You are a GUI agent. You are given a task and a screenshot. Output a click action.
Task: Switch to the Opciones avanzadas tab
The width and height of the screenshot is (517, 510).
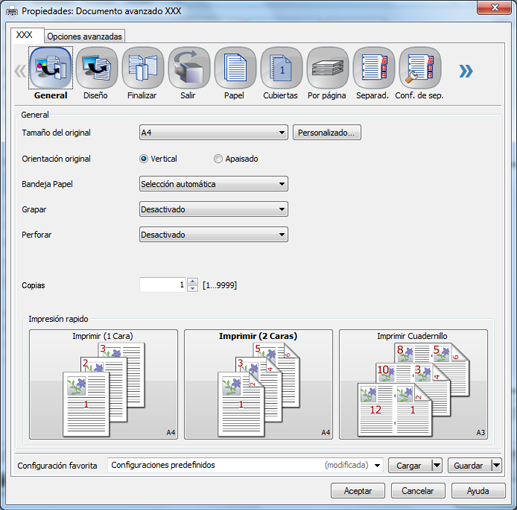[x=84, y=36]
